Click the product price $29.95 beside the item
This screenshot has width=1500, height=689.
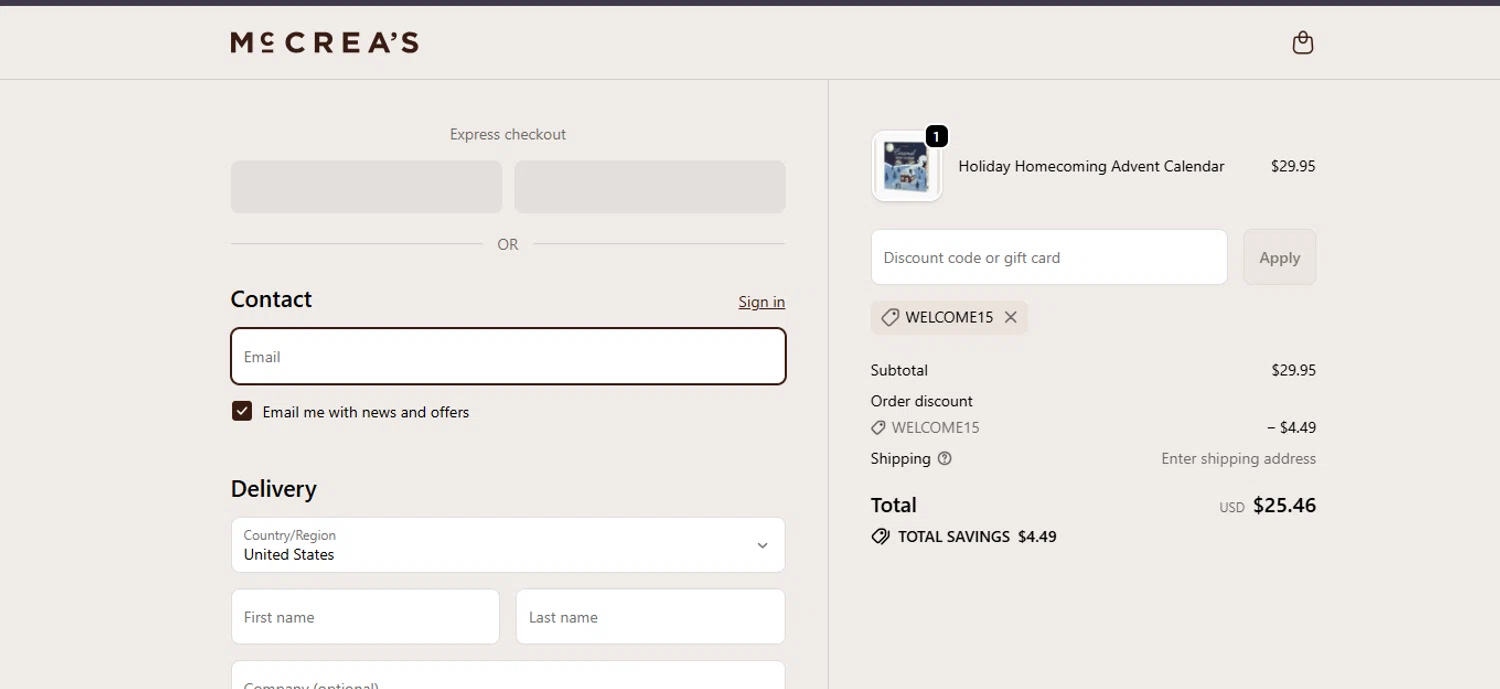tap(1293, 166)
